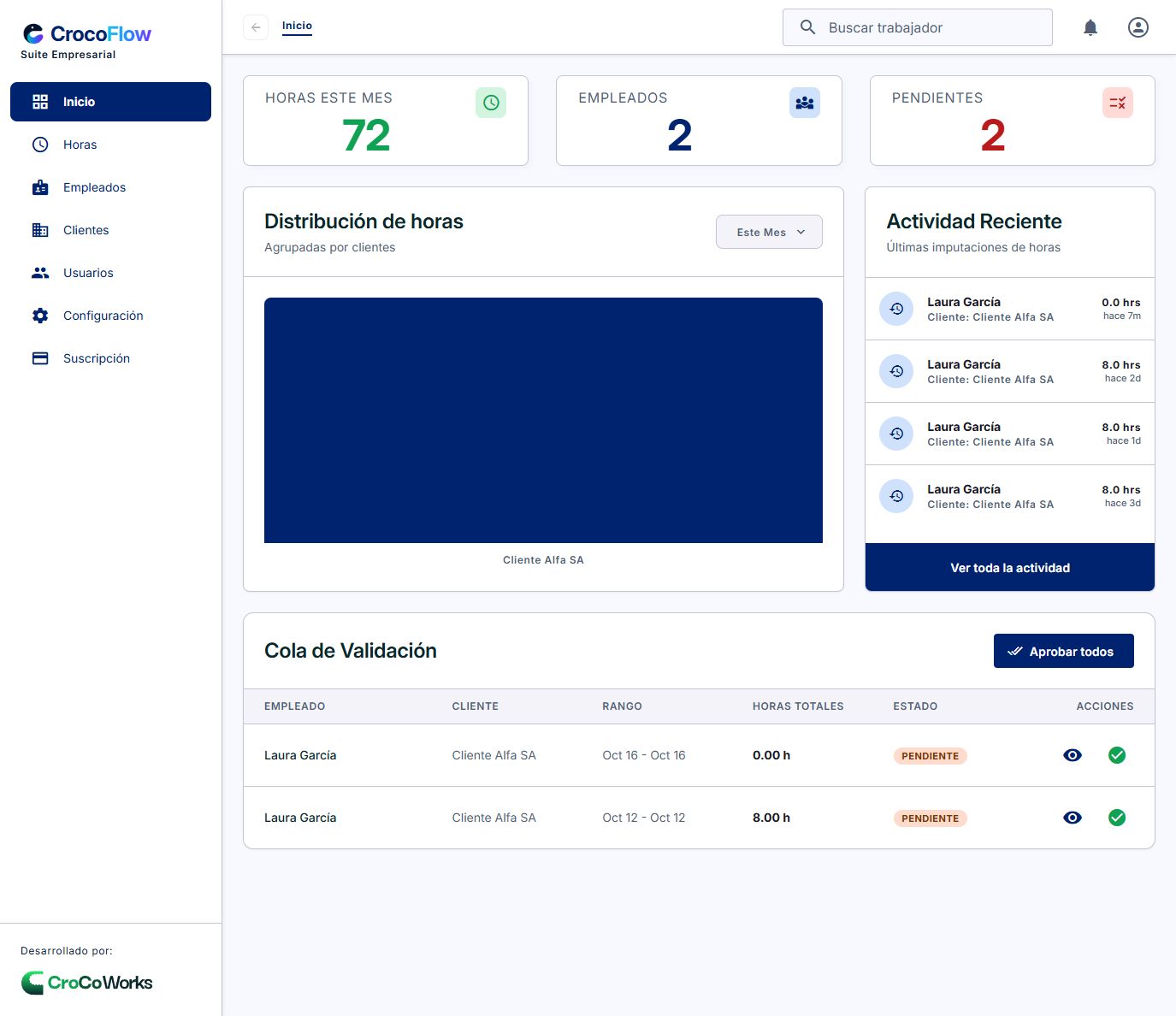Click the CrocoFlow logo

point(86,34)
